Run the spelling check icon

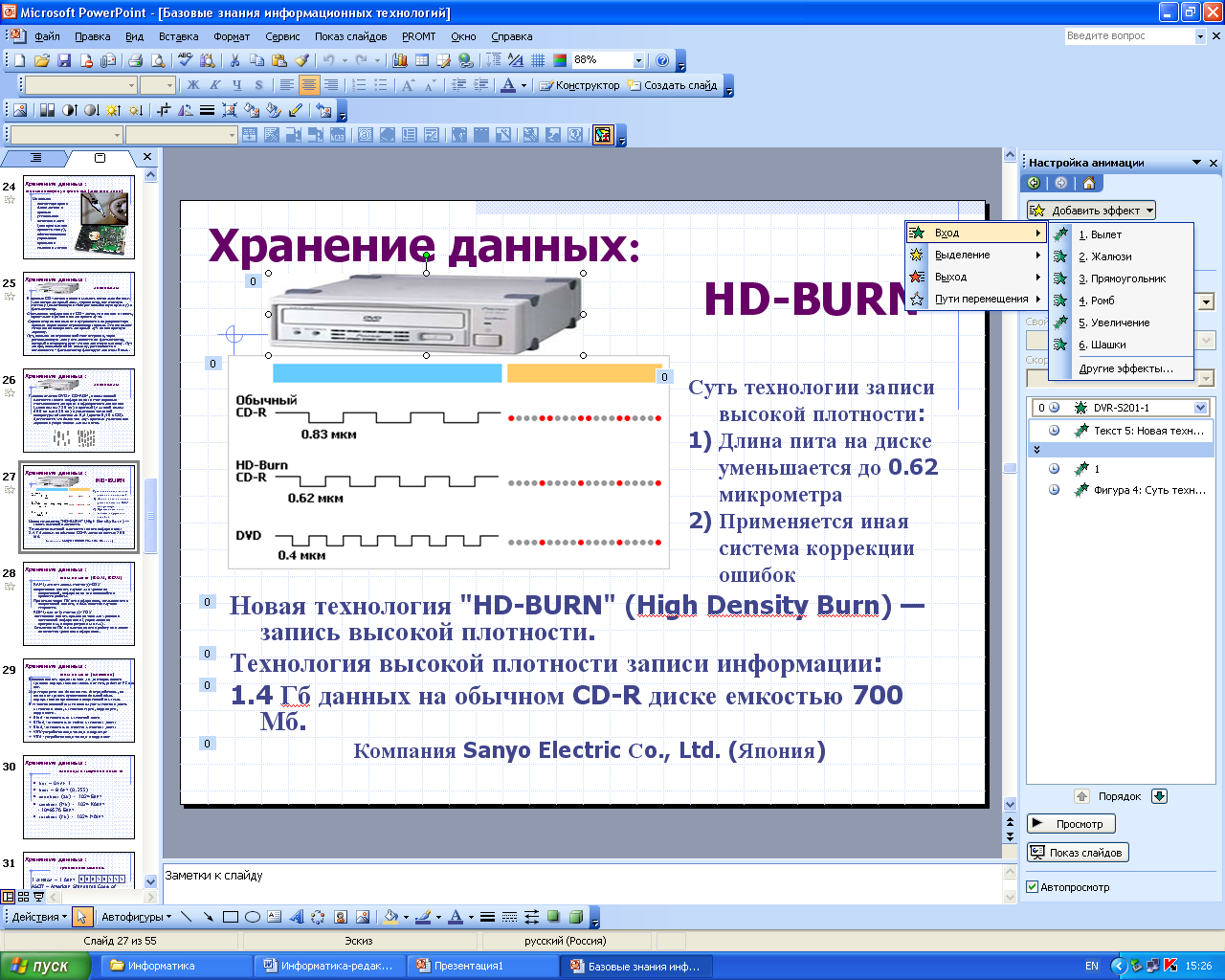(186, 60)
